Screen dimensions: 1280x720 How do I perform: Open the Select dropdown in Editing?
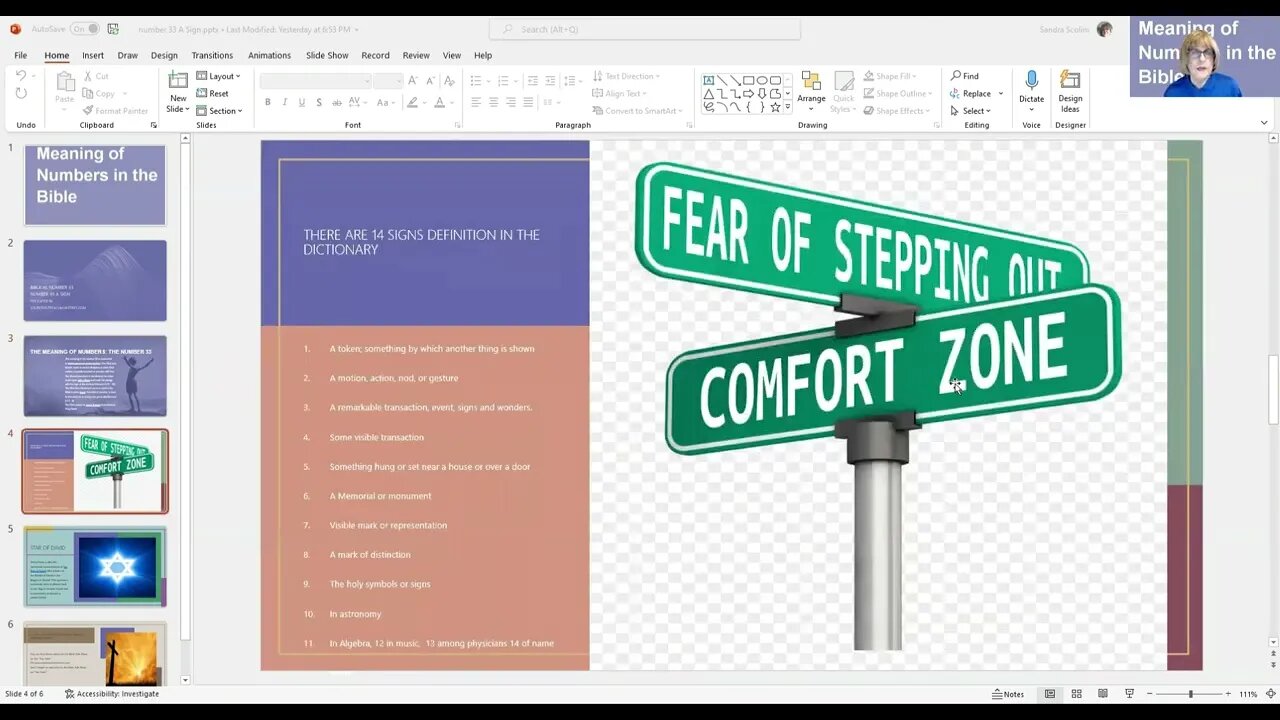[x=971, y=111]
